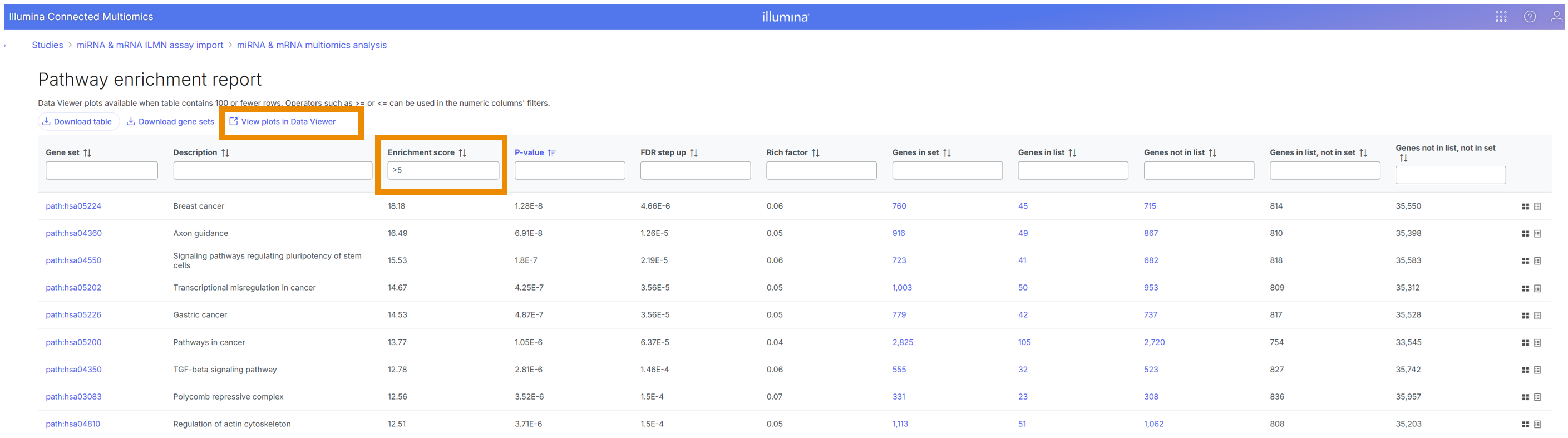Sort by Gene set column arrows
Screen dimensions: 1568x438
coord(88,153)
